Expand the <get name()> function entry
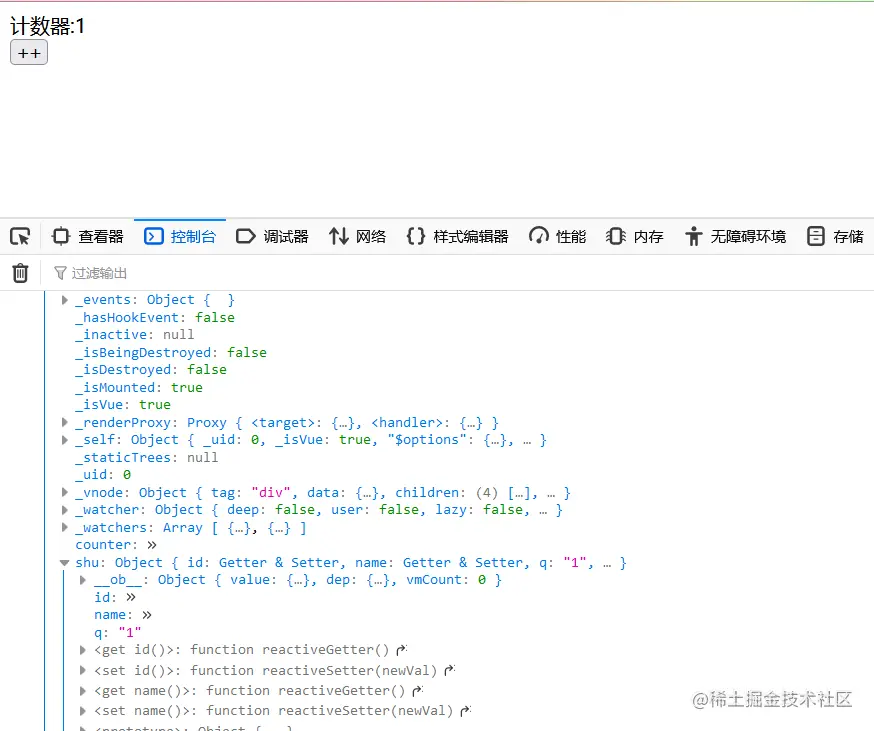874x731 pixels. 82,691
